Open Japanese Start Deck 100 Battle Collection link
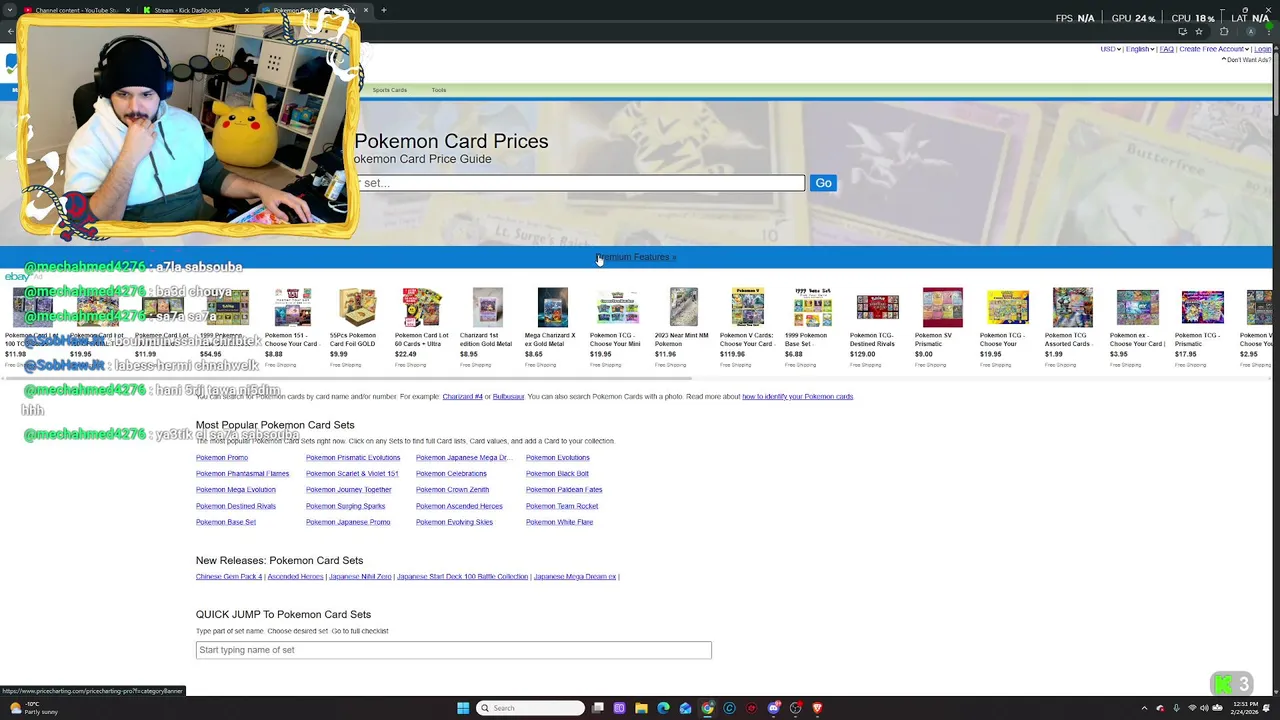This screenshot has width=1280, height=720. coord(462,577)
